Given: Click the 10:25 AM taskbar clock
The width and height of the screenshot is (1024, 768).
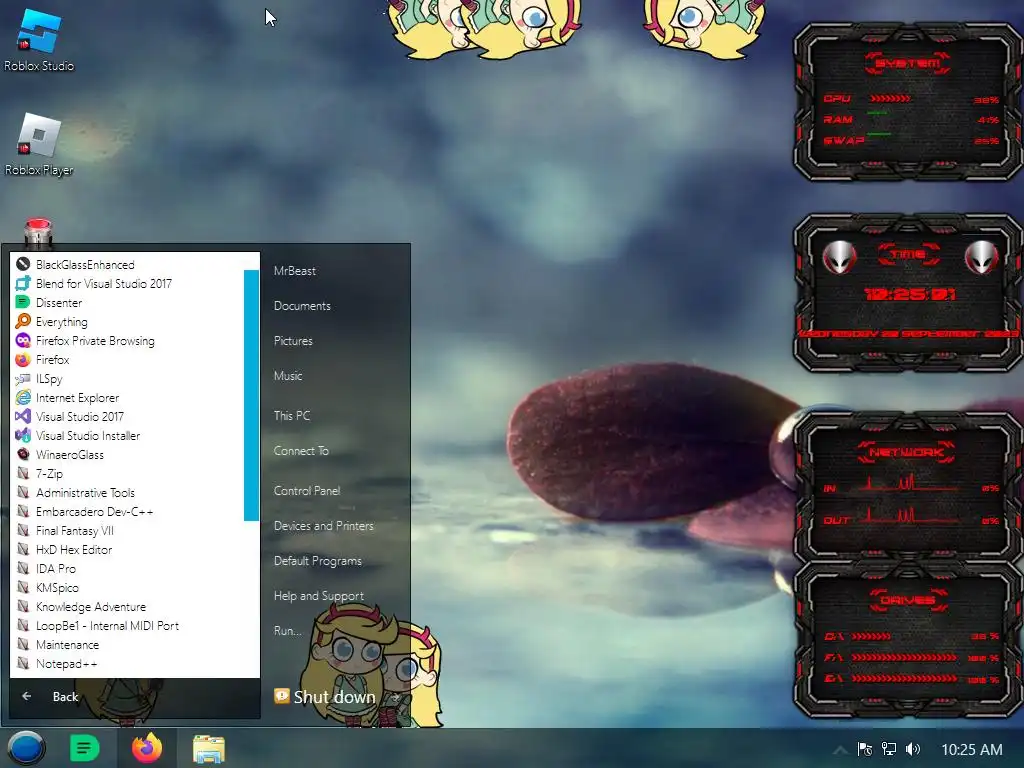Looking at the screenshot, I should 972,750.
